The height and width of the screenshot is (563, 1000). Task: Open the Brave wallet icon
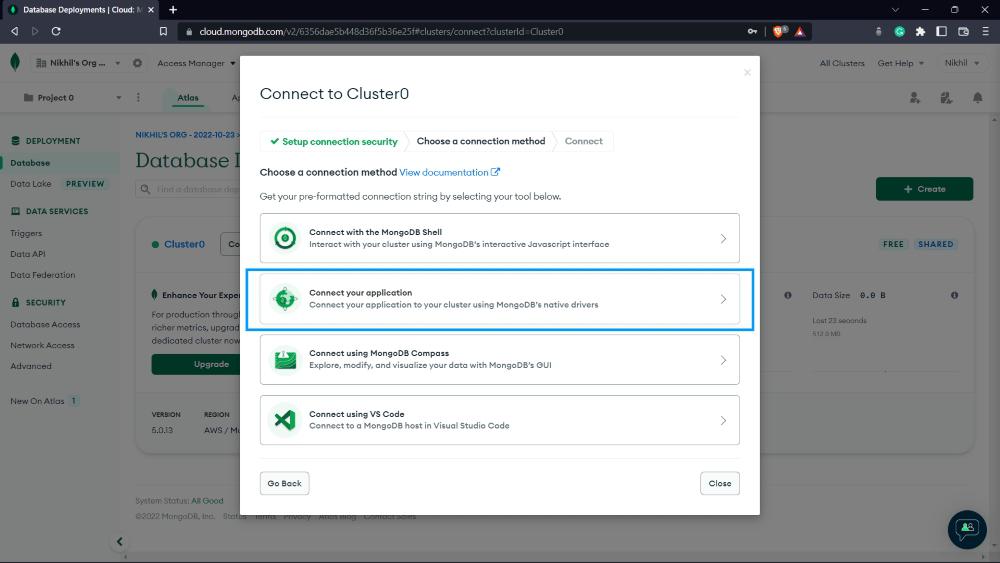[x=964, y=31]
